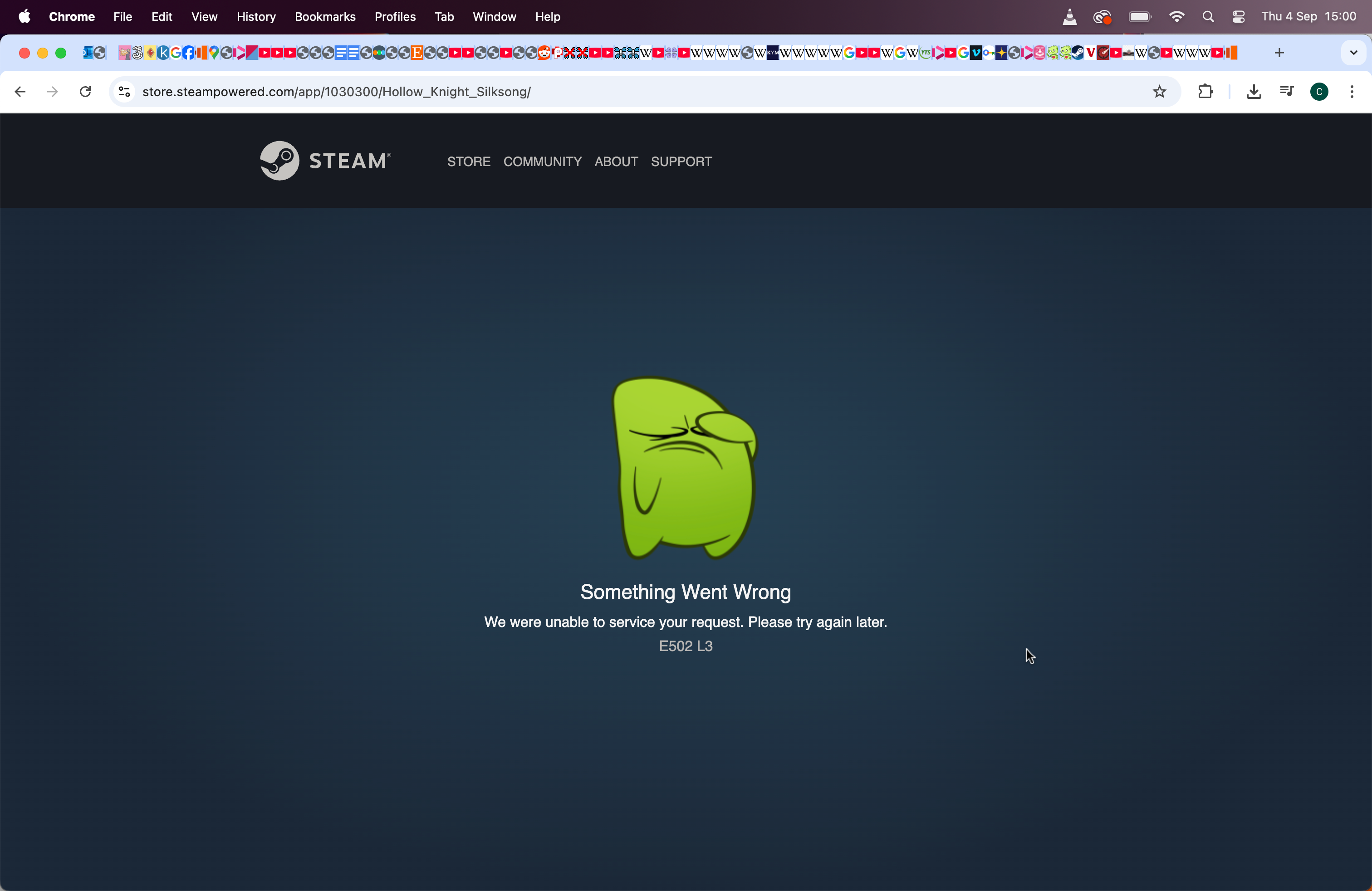Open Steam ABOUT link
The image size is (1372, 891).
coord(616,162)
